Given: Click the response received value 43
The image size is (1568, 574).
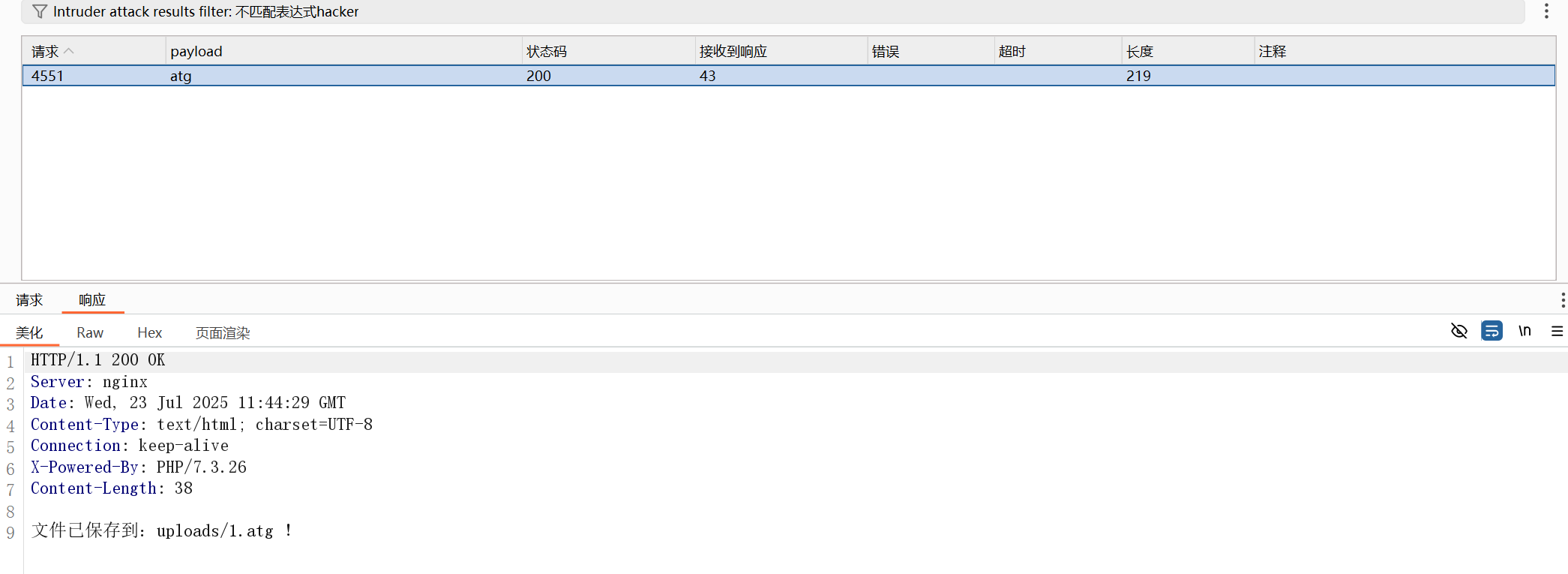Looking at the screenshot, I should click(x=707, y=76).
